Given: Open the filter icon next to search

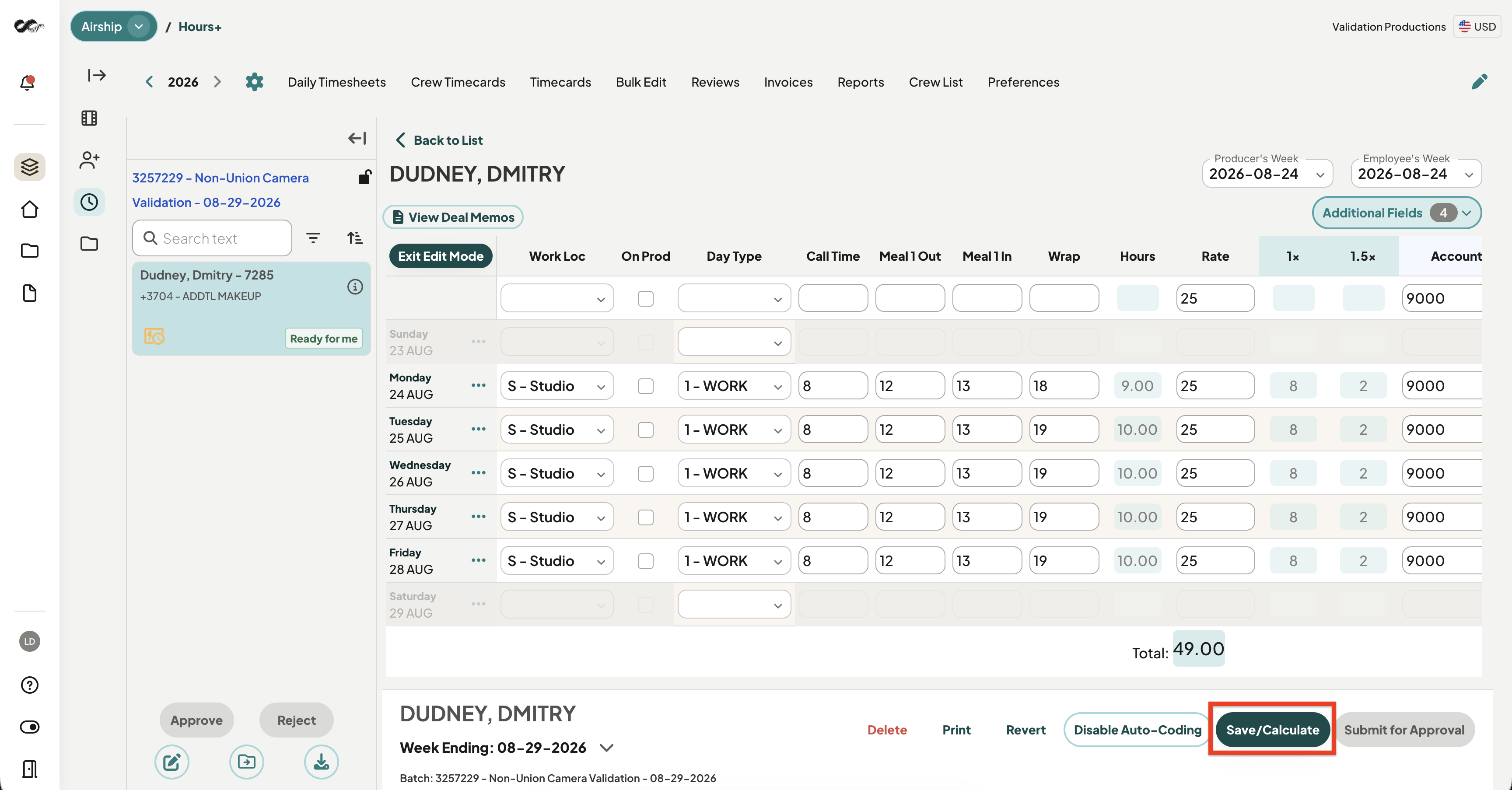Looking at the screenshot, I should click(x=313, y=238).
